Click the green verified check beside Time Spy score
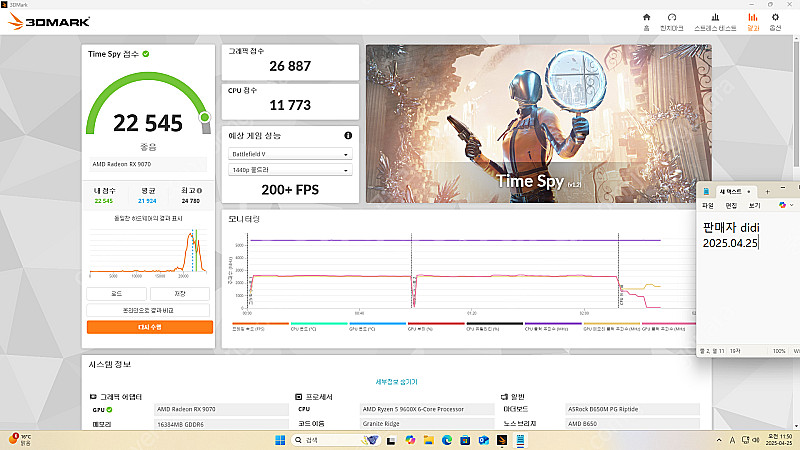The width and height of the screenshot is (800, 450). click(145, 54)
